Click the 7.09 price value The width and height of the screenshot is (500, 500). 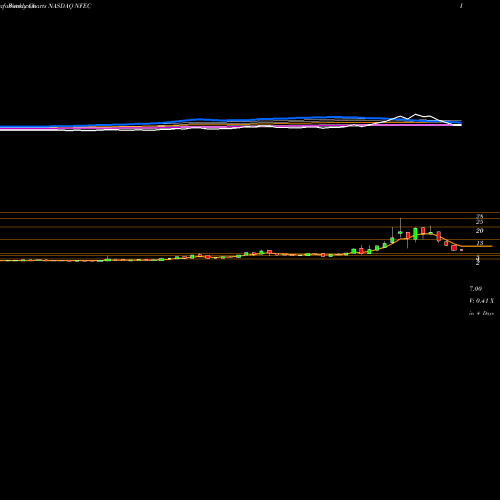coord(476,289)
